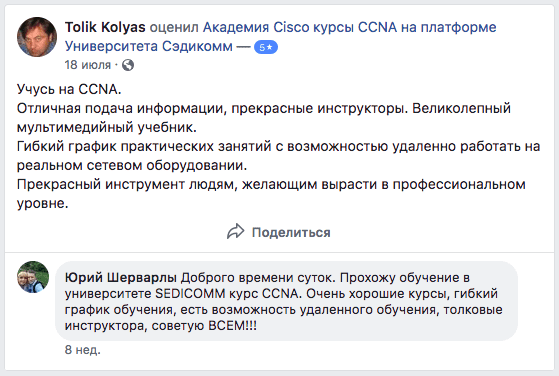
Task: Open Юрий Шерварлы commenter avatar
Action: 33,277
